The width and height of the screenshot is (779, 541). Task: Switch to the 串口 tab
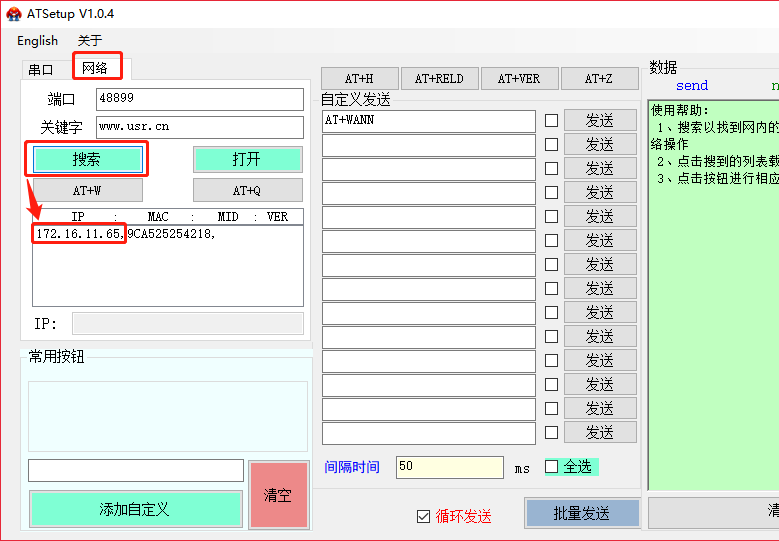point(41,70)
